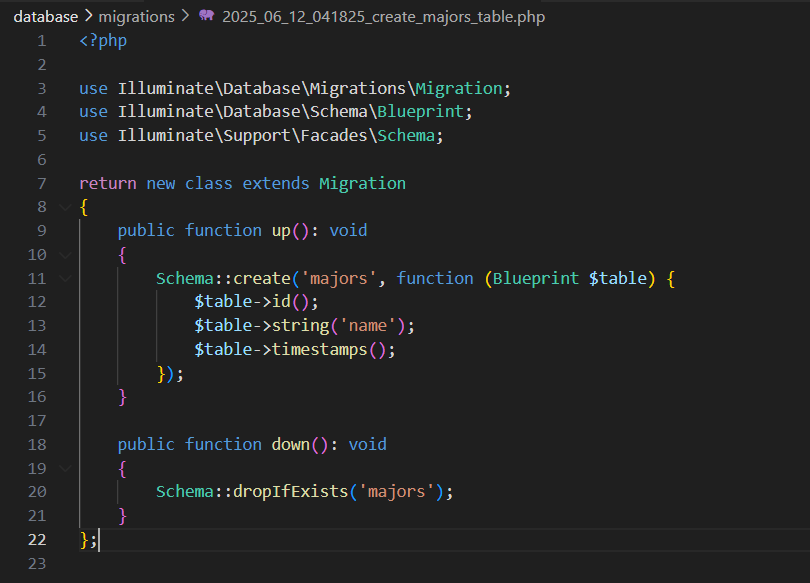Click line number 22 in the gutter
The height and width of the screenshot is (583, 810).
[x=37, y=540]
